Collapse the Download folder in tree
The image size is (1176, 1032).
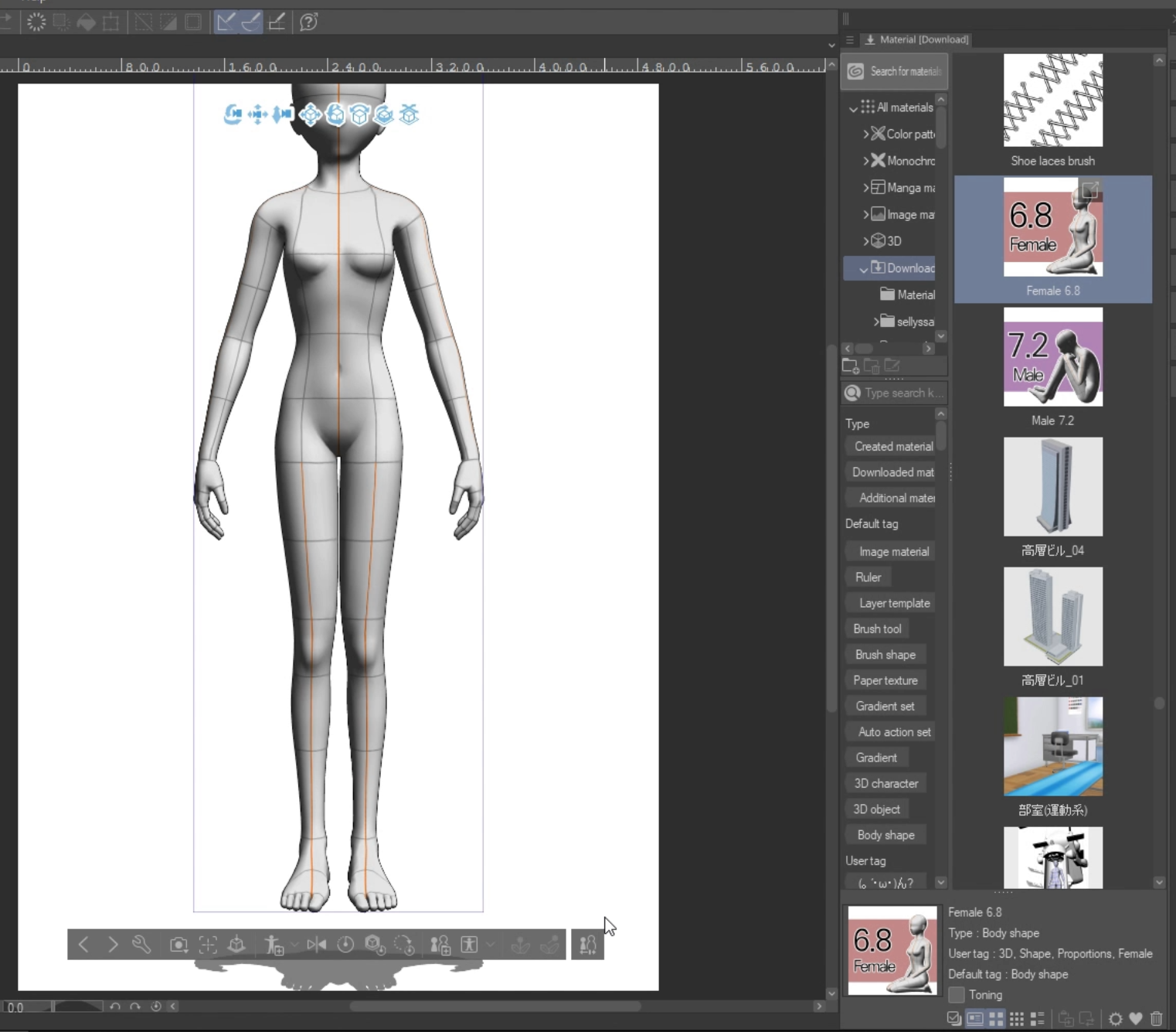click(863, 269)
